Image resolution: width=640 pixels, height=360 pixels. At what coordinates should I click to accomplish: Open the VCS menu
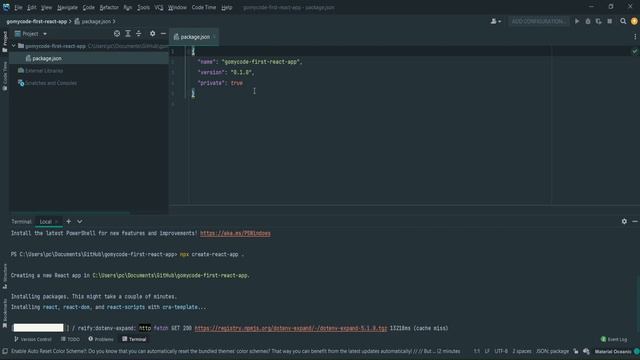(159, 7)
